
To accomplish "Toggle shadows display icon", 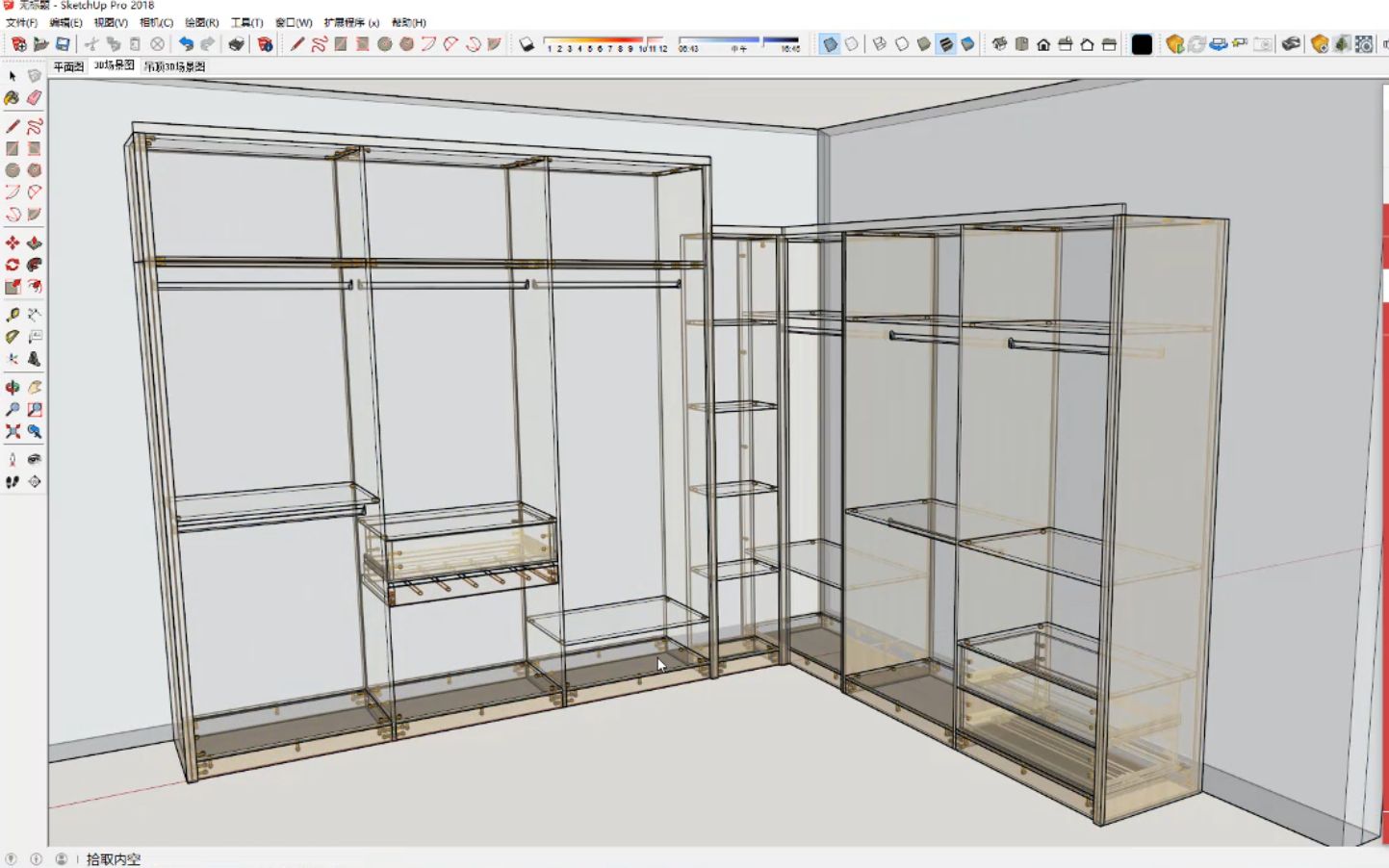I will [x=527, y=44].
